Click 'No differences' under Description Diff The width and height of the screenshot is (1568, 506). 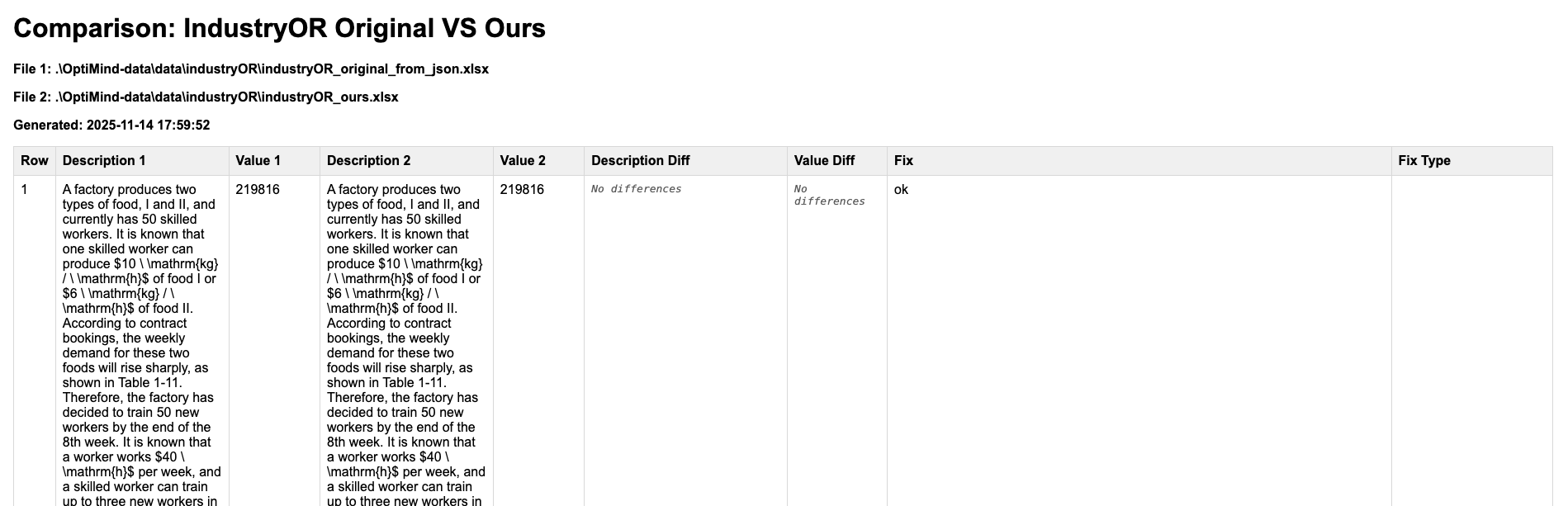coord(636,190)
